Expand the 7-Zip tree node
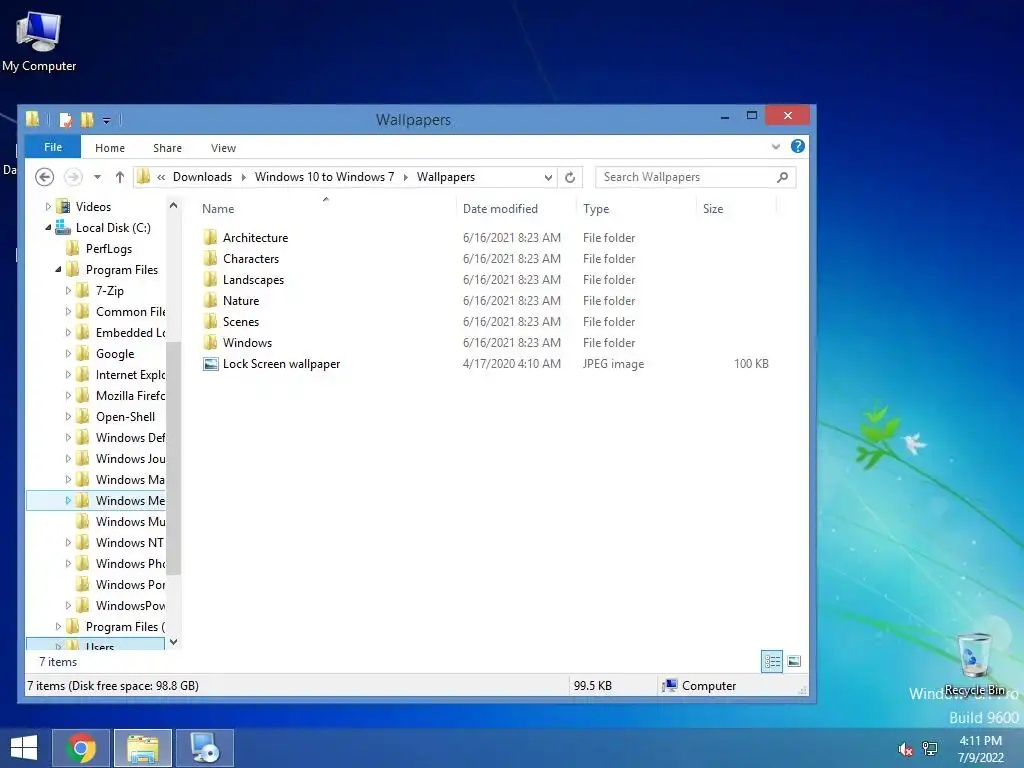1024x768 pixels. coord(68,291)
